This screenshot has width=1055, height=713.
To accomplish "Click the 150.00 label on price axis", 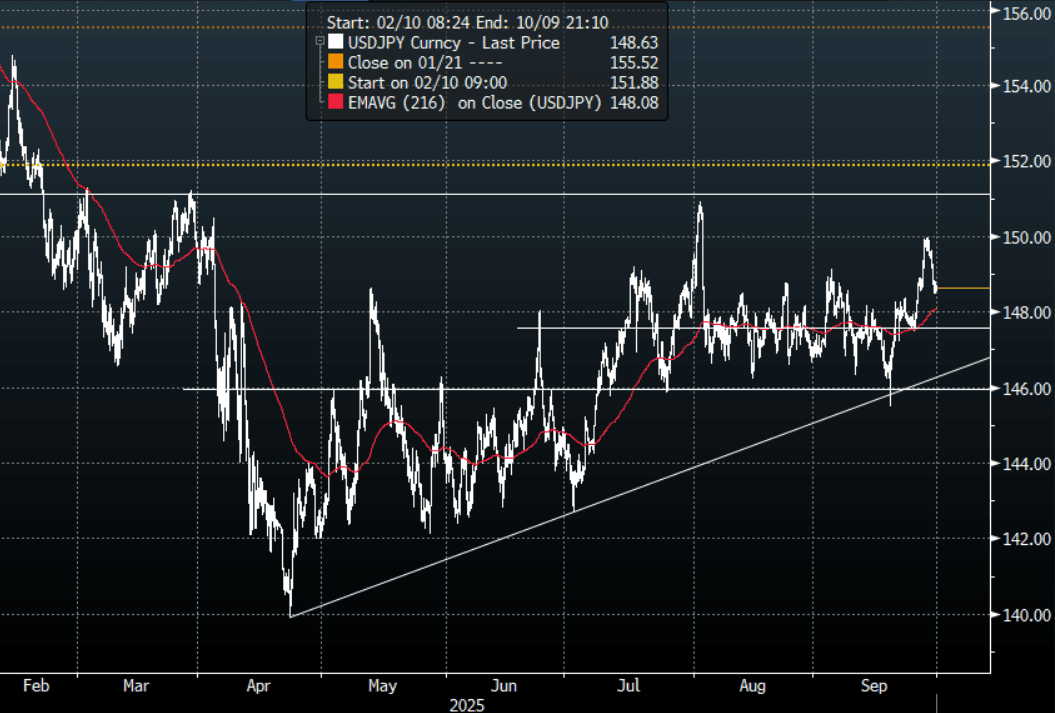I will 1020,238.
